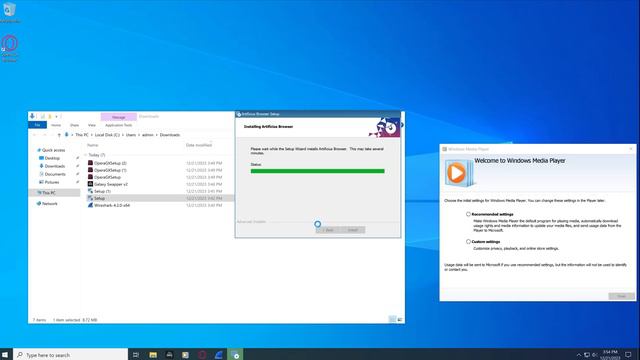Open the notification center
Viewport: 640px width, 360px height.
tap(628, 355)
